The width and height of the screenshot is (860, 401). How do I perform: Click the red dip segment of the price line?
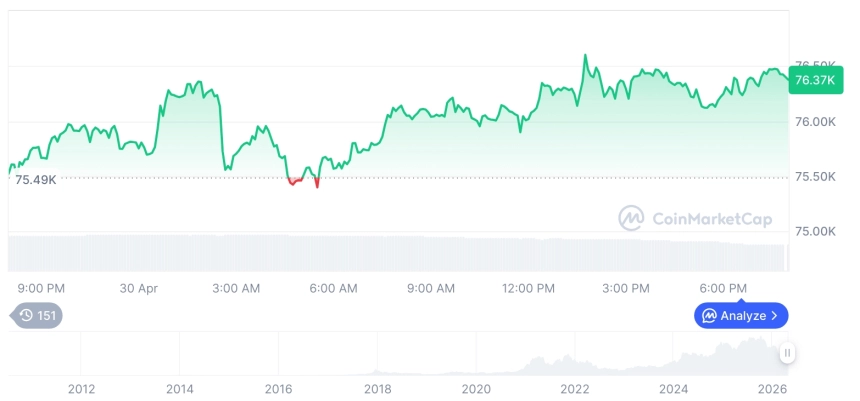click(296, 181)
